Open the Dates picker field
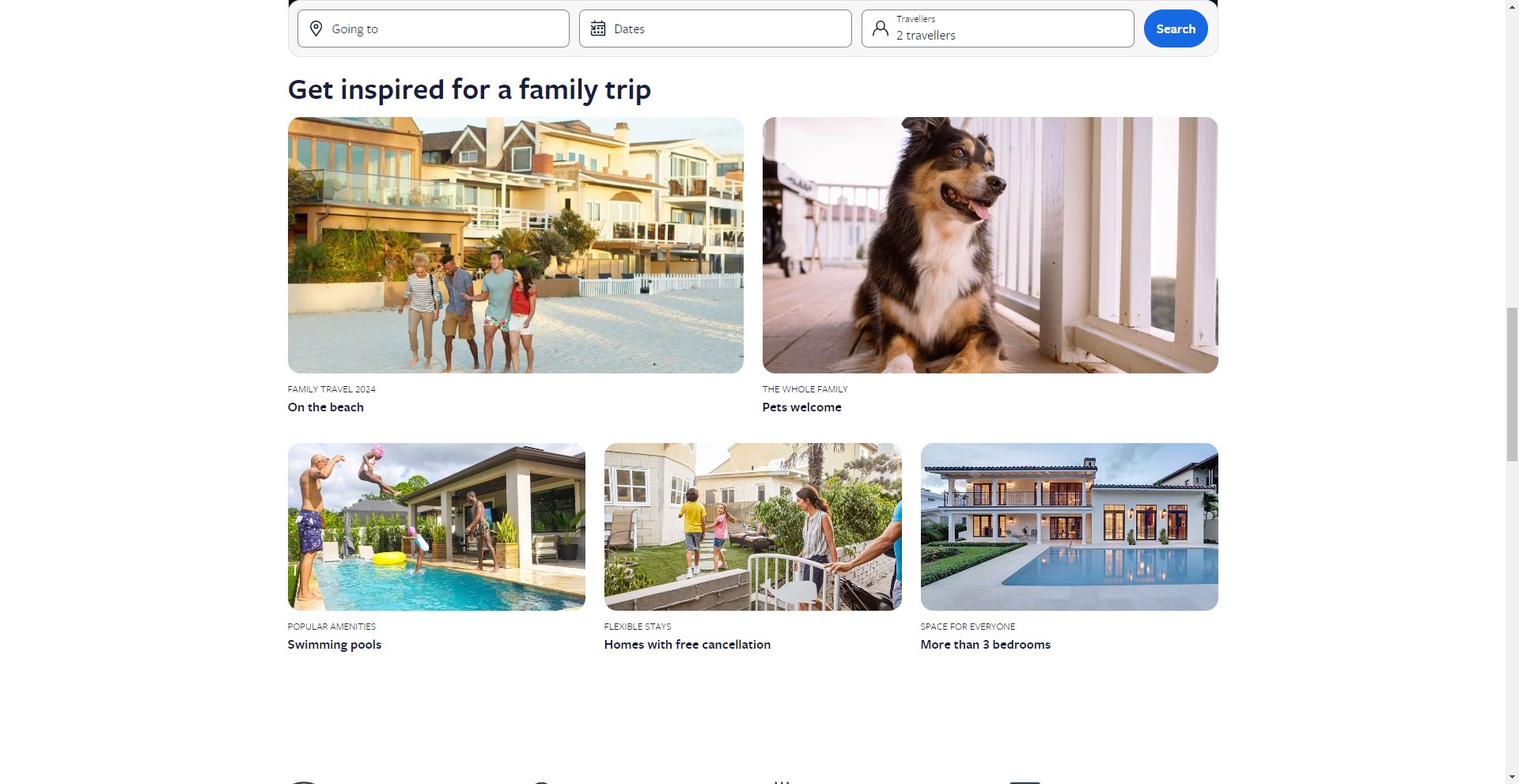The height and width of the screenshot is (784, 1519). tap(715, 28)
